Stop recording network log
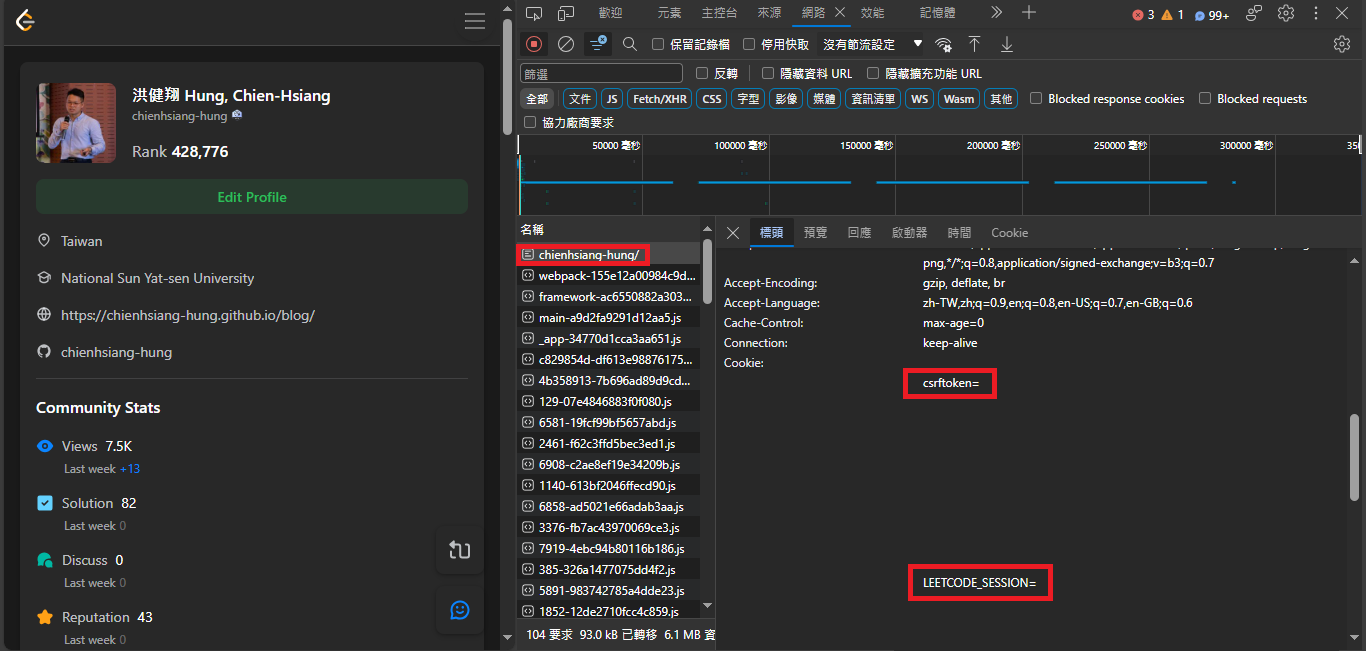This screenshot has width=1366, height=651. (x=534, y=44)
